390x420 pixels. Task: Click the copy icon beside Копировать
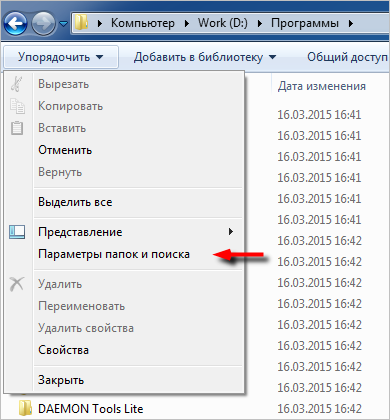click(17, 106)
